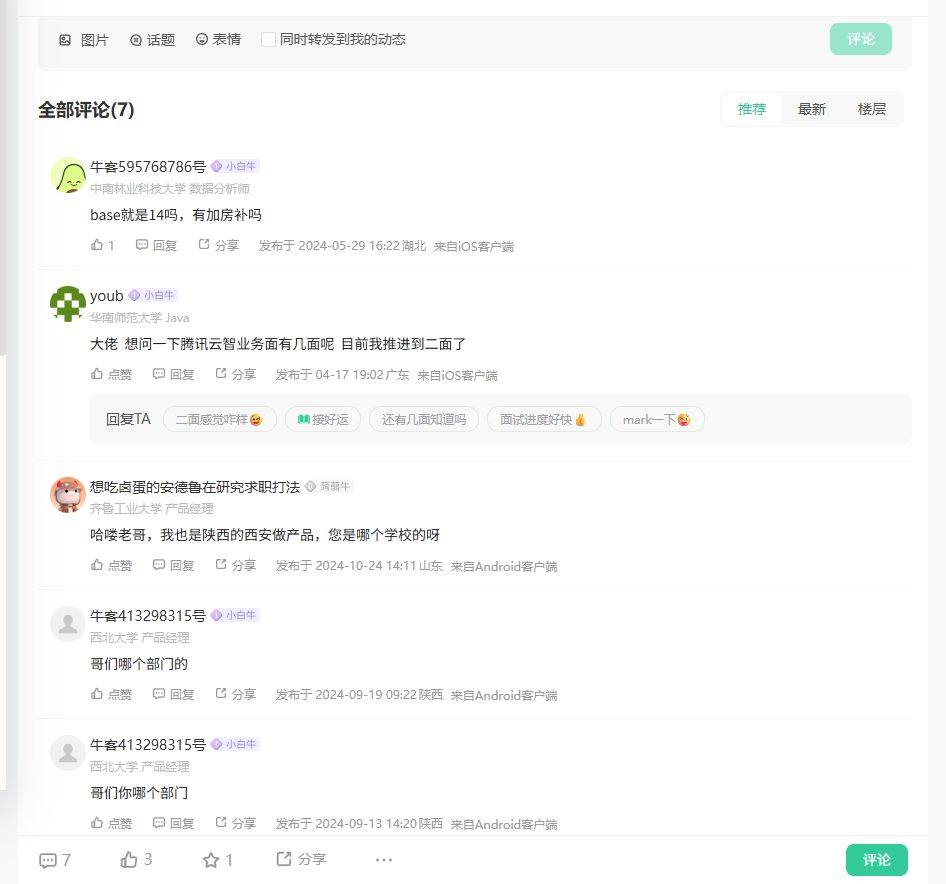Like the comment '哈喽老哥'
Viewport: 946px width, 884px height.
[112, 565]
